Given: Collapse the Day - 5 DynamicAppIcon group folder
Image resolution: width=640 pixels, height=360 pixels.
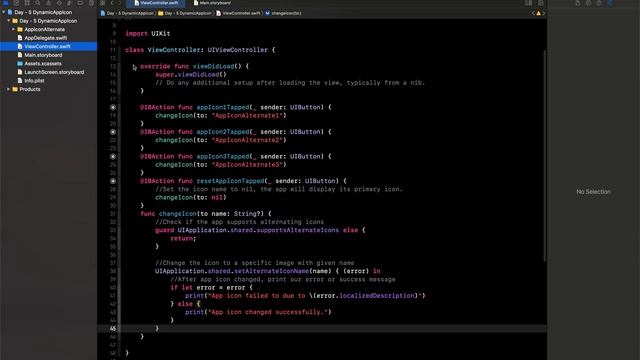Looking at the screenshot, I should point(9,21).
